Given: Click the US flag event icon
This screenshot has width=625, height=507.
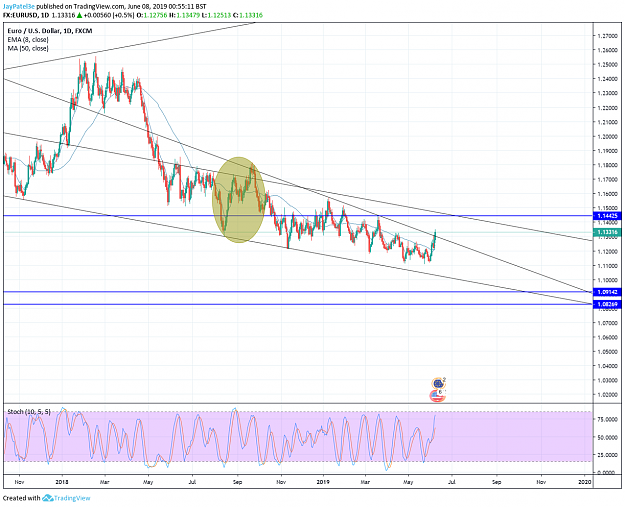Looking at the screenshot, I should 437,395.
